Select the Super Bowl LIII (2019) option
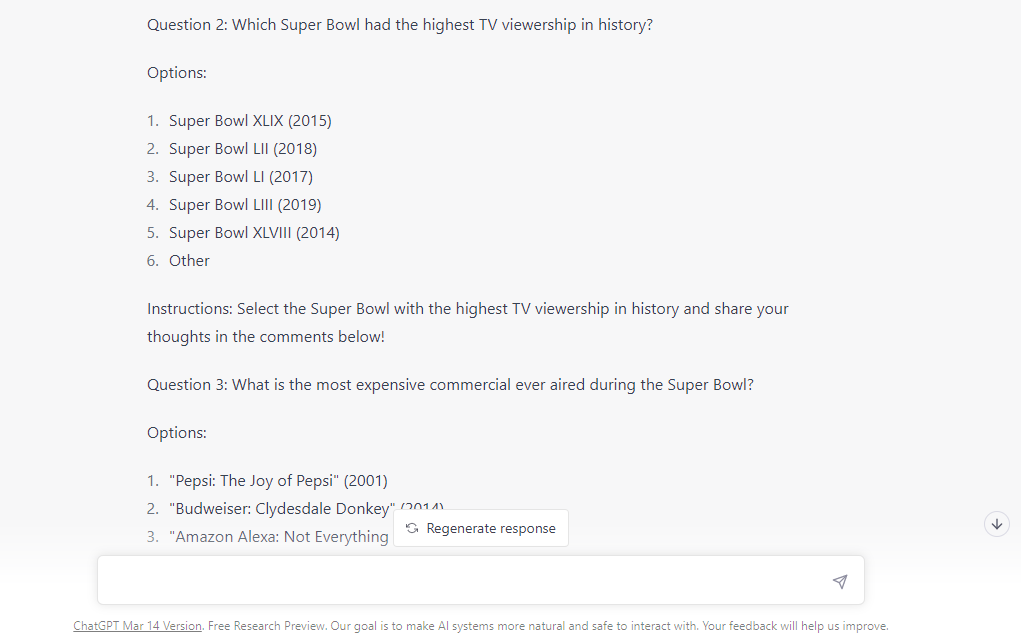The image size is (1021, 643). 245,205
